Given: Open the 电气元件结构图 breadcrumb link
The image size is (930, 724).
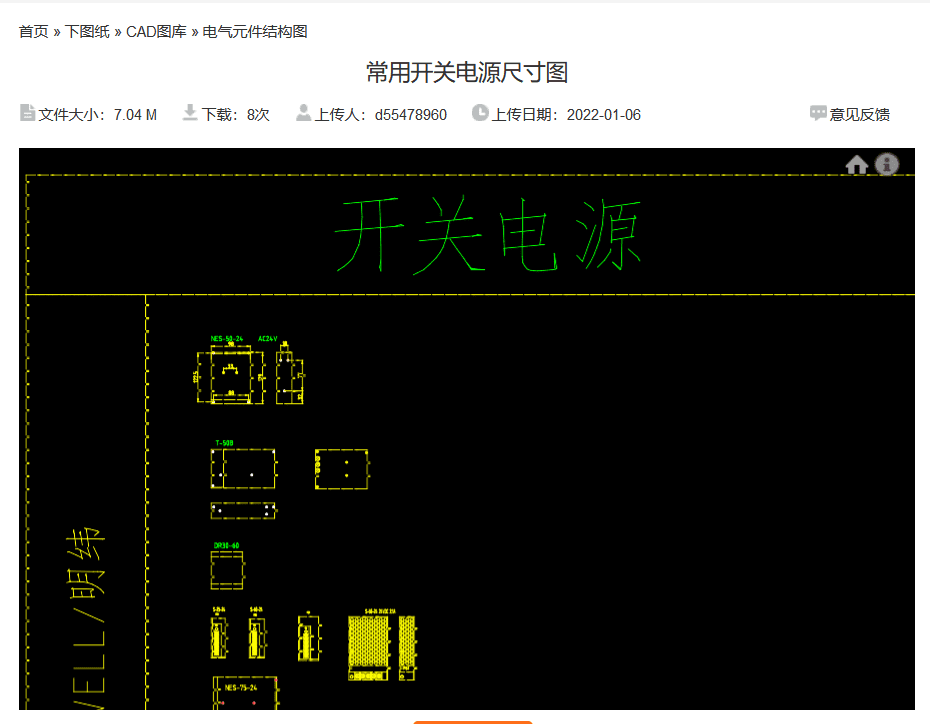Looking at the screenshot, I should click(253, 31).
